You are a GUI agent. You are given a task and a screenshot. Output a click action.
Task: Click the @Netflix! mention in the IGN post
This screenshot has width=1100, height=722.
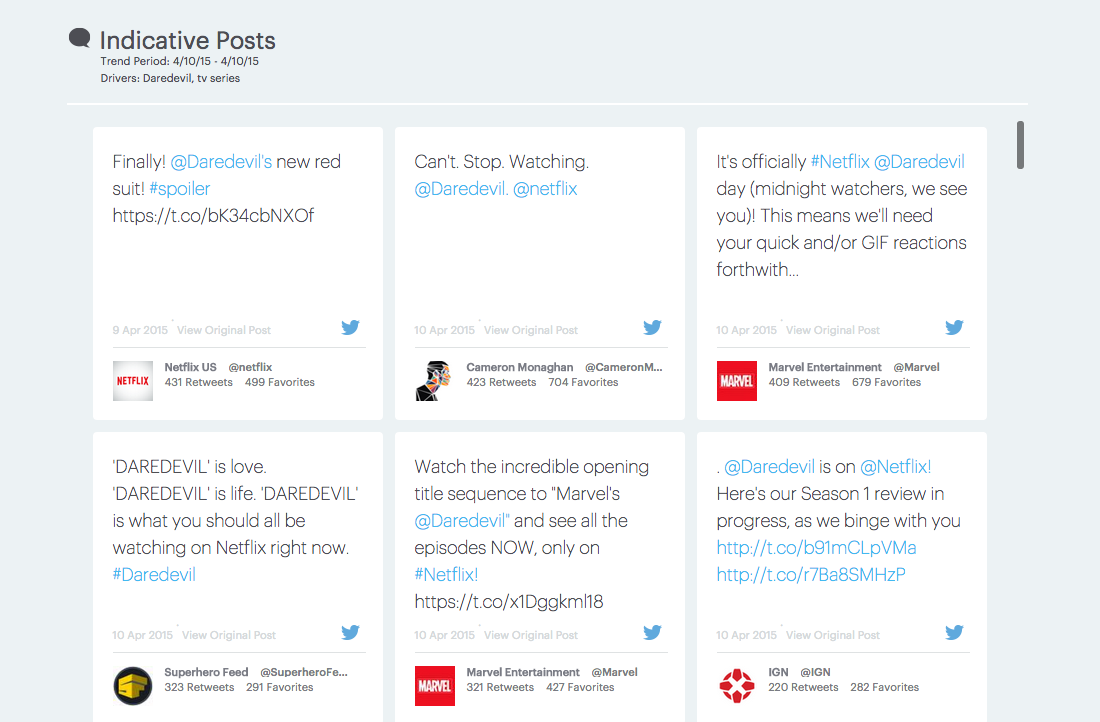896,467
